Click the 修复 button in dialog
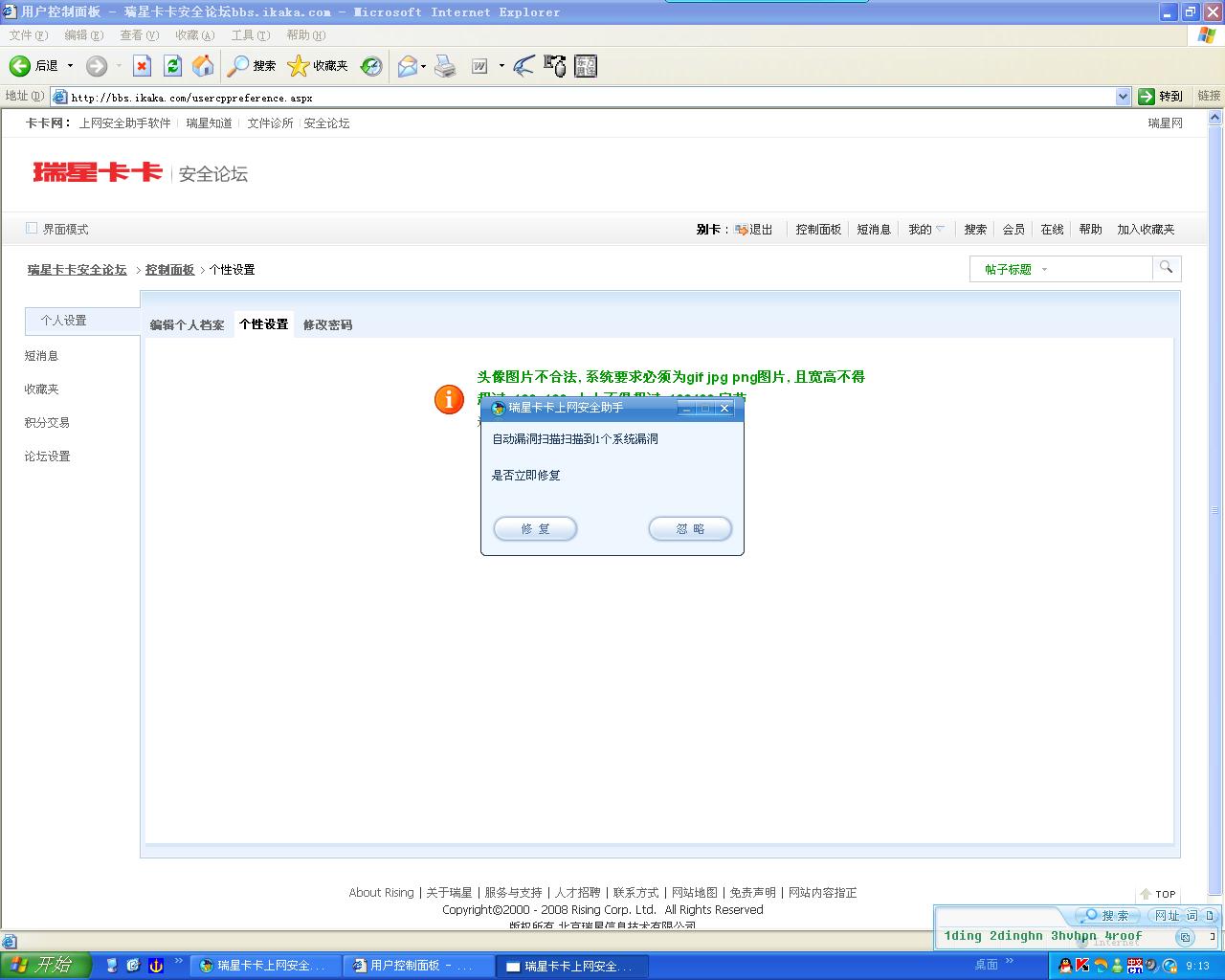The width and height of the screenshot is (1225, 980). [535, 528]
